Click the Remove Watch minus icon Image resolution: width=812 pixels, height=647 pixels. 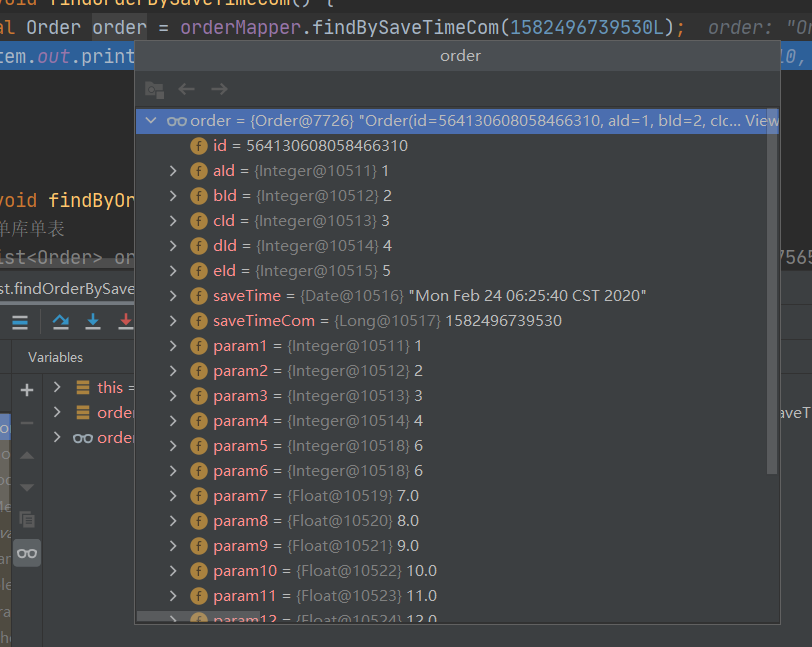(27, 423)
